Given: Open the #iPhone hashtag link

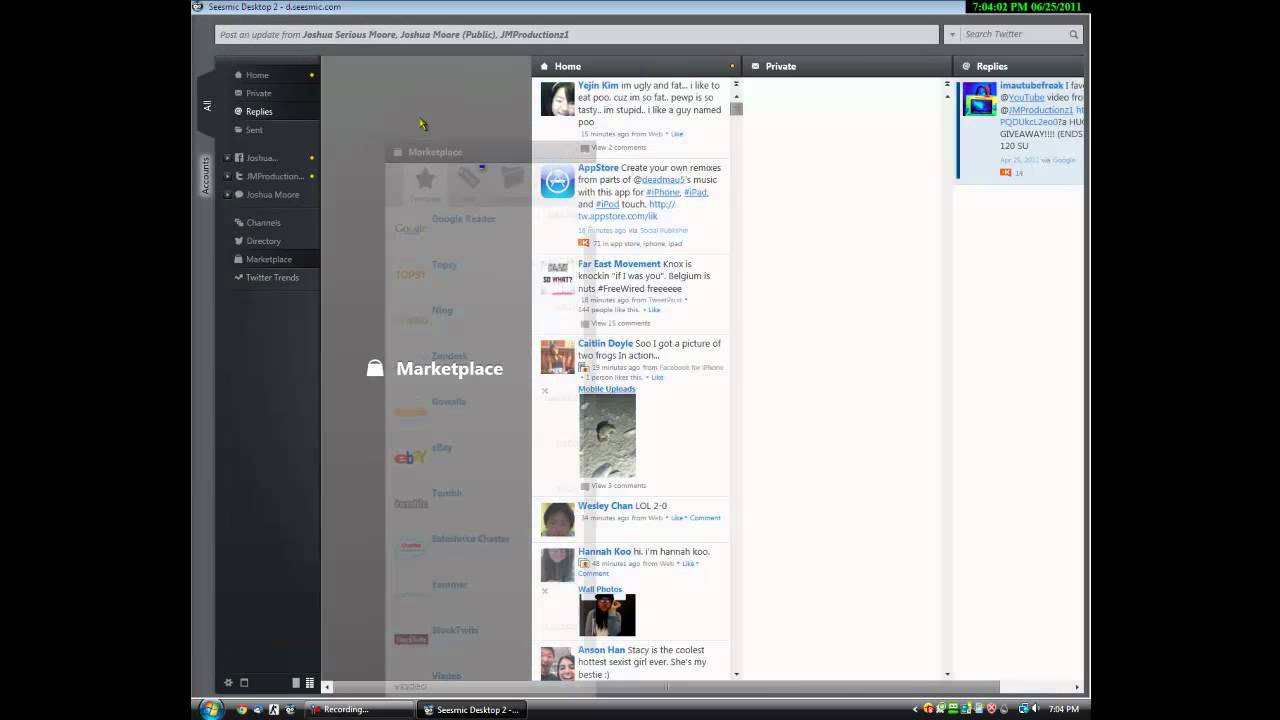Looking at the screenshot, I should pyautogui.click(x=663, y=192).
